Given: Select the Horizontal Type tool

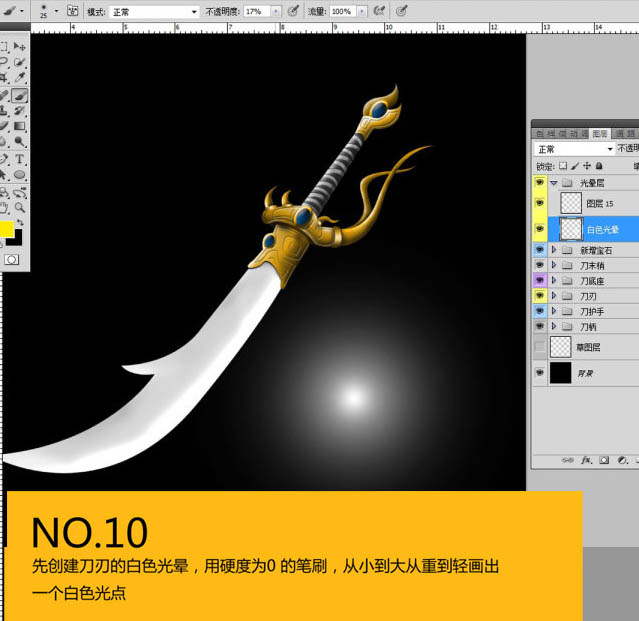Looking at the screenshot, I should (x=19, y=159).
